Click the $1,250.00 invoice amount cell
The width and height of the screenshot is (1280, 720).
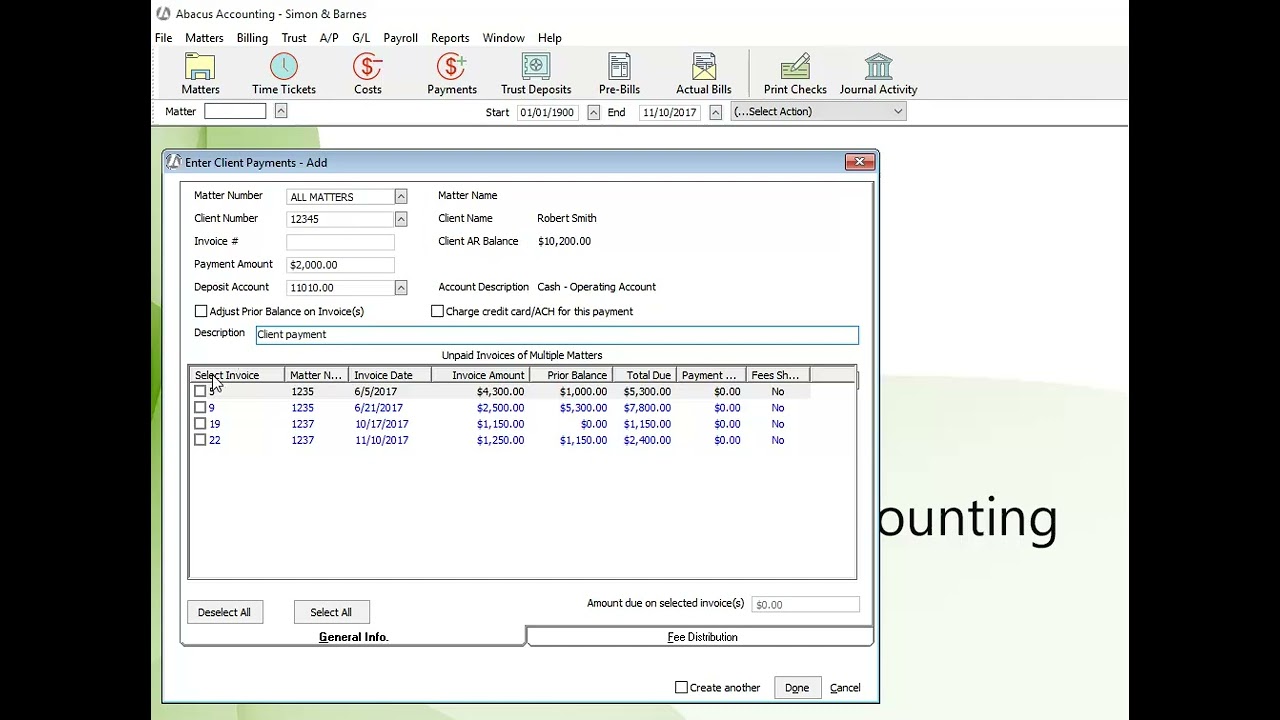click(x=500, y=440)
